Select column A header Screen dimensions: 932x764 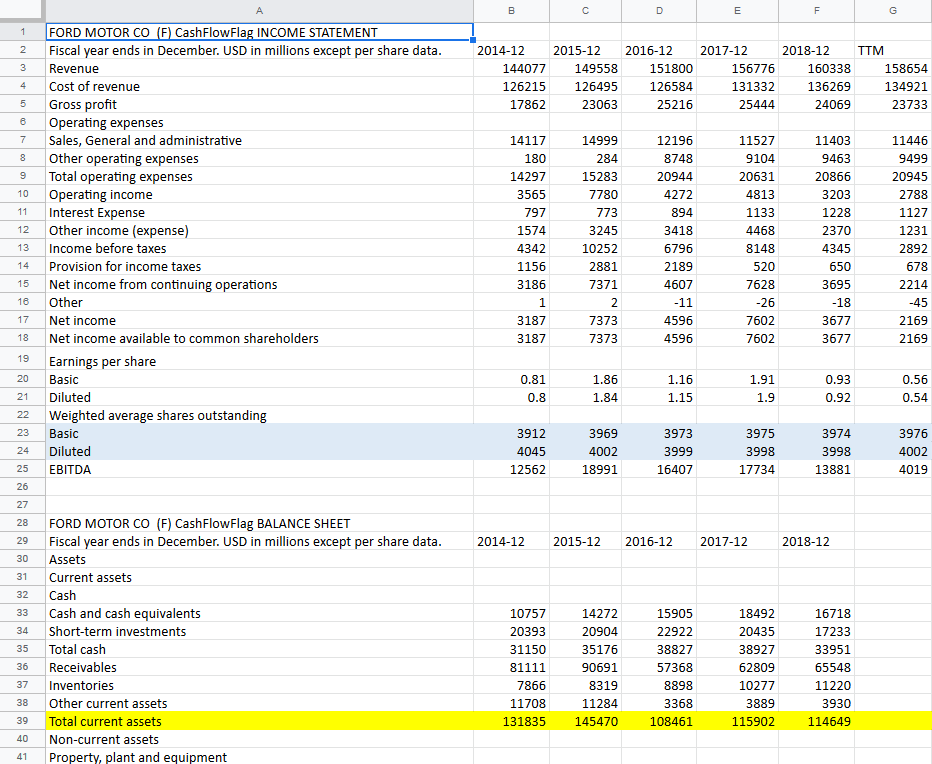259,10
